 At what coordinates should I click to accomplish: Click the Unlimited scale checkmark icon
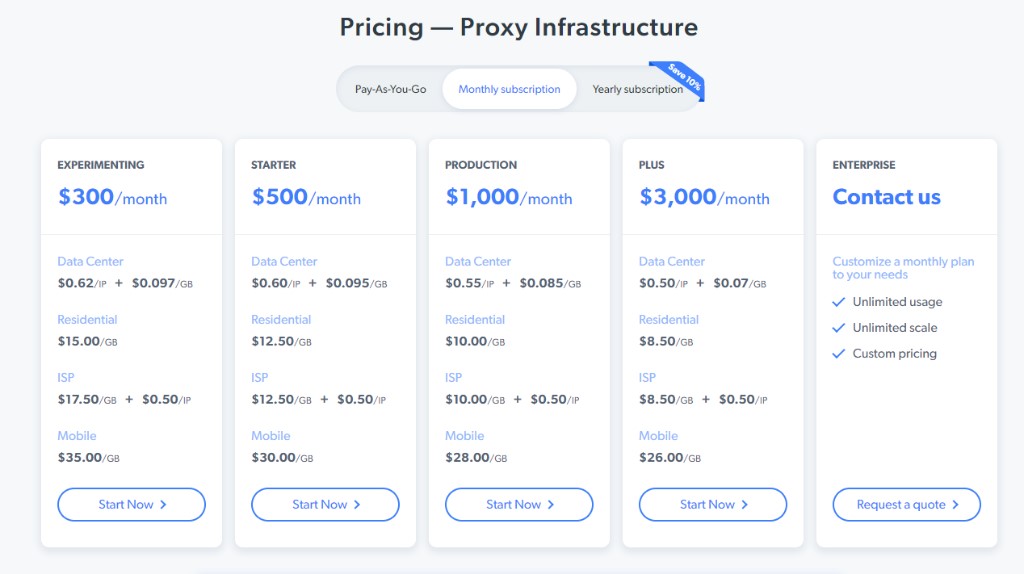tap(839, 328)
